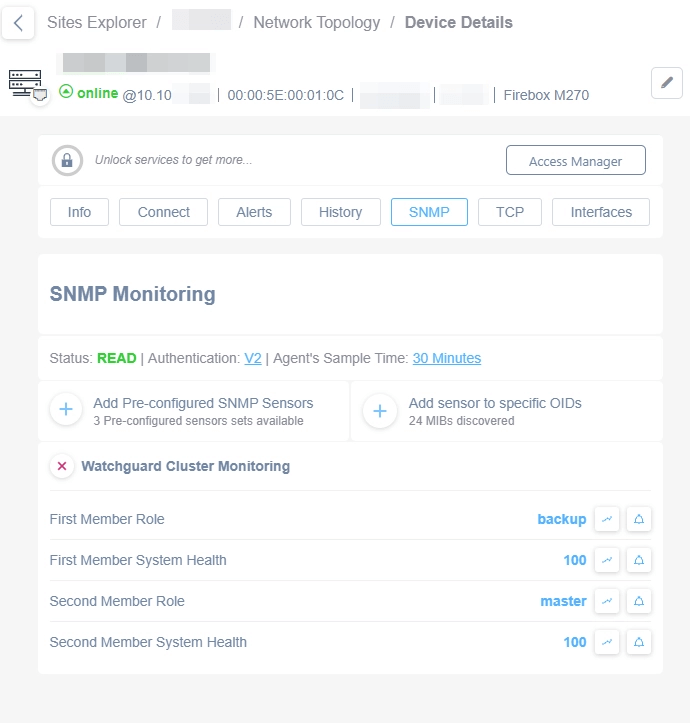
Task: Remove Watchguard Cluster Monitoring sensor set
Action: click(x=62, y=466)
